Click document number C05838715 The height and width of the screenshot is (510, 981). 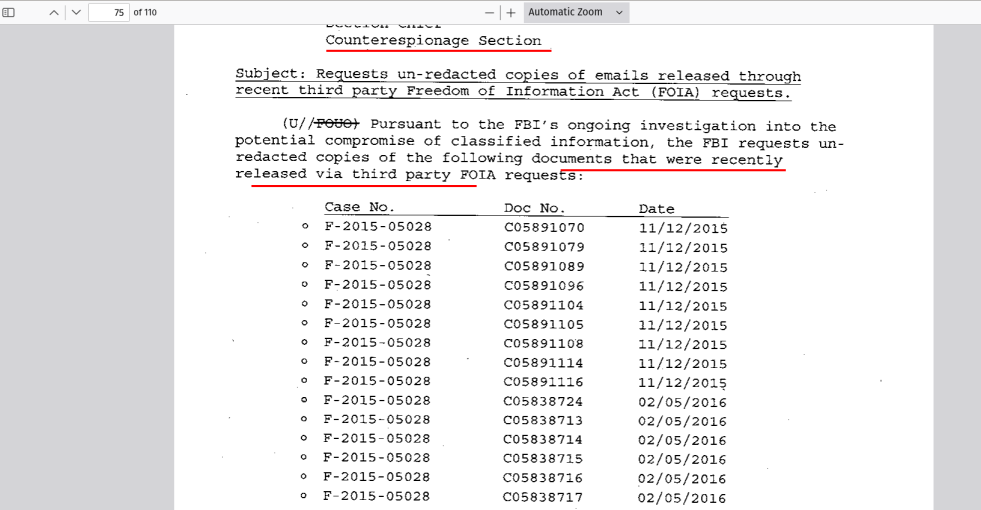pos(543,459)
